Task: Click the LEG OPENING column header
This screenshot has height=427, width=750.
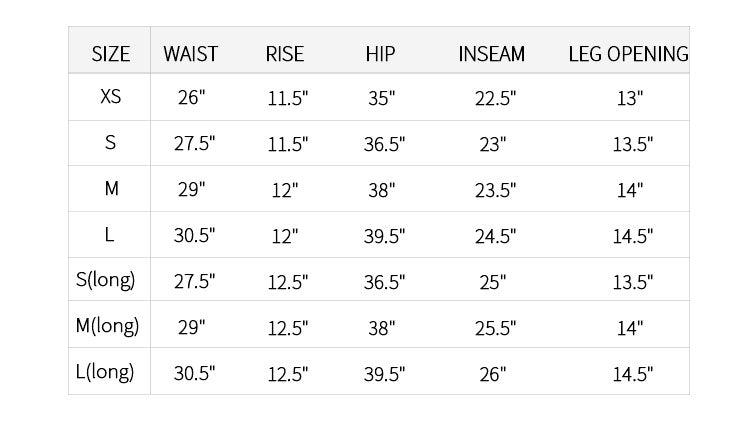Action: click(628, 54)
